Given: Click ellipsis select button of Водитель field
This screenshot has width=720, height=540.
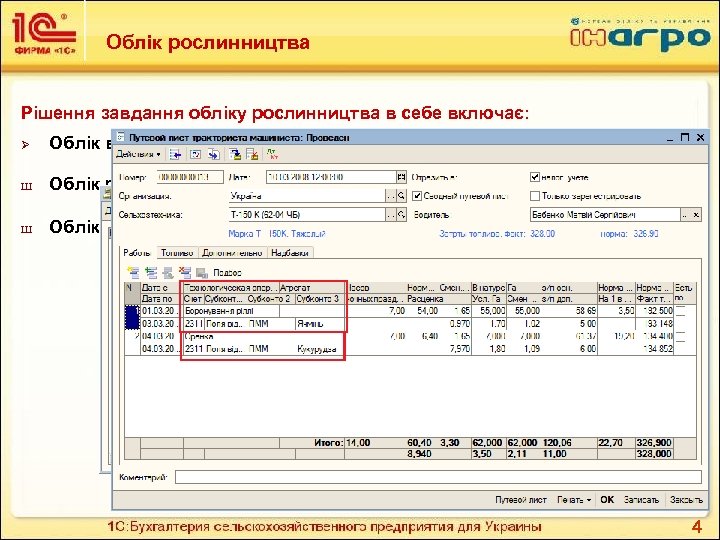Looking at the screenshot, I should [686, 214].
